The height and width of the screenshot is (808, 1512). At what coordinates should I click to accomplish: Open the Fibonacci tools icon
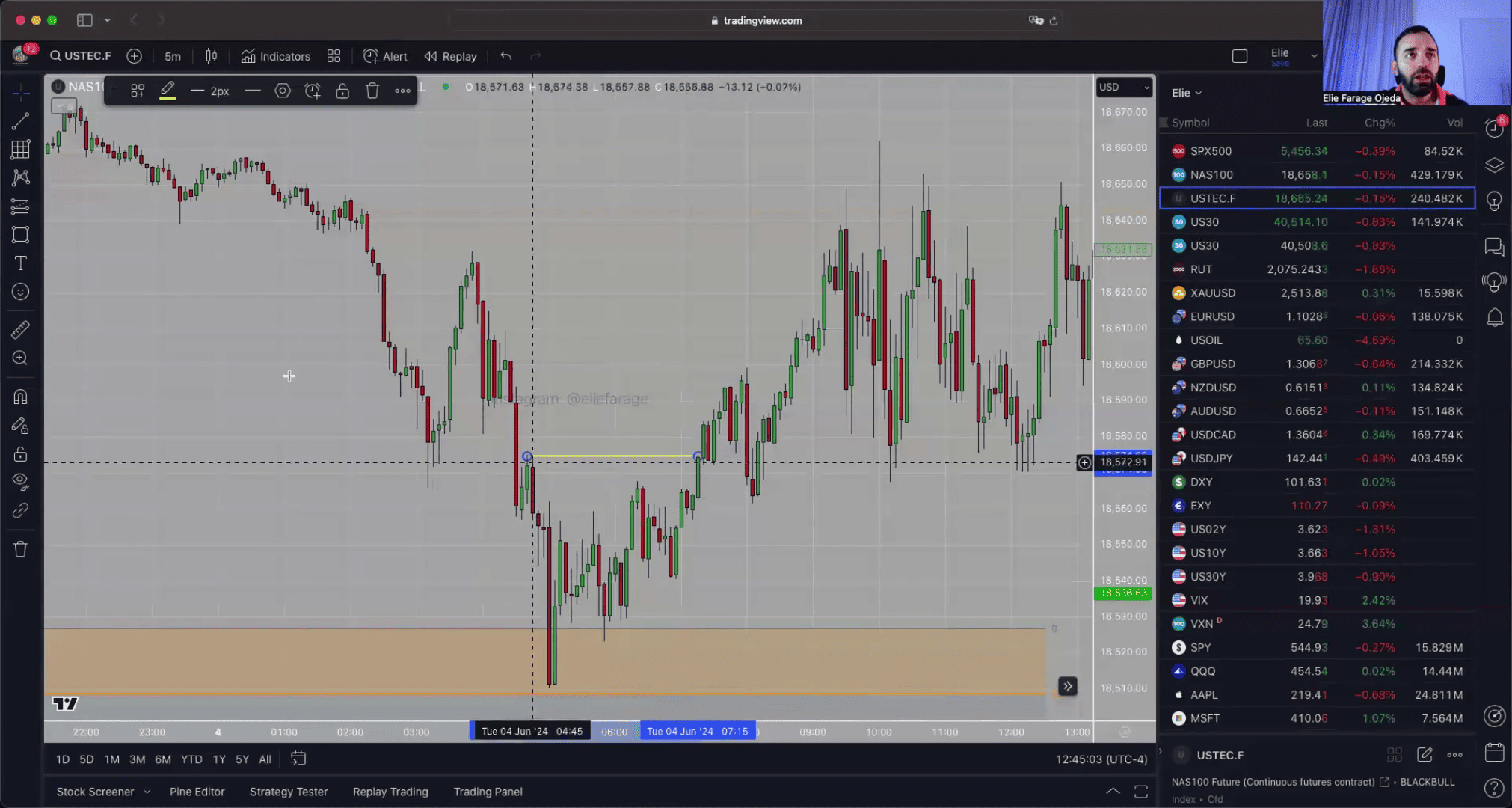[x=20, y=149]
